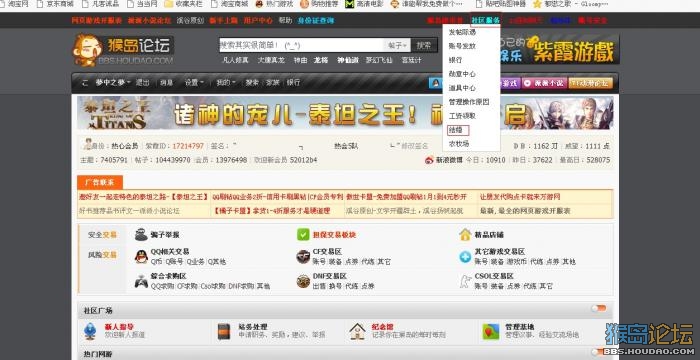The height and width of the screenshot is (360, 700).
Task: Collapse the 社区广场 section toggle
Action: click(x=599, y=308)
